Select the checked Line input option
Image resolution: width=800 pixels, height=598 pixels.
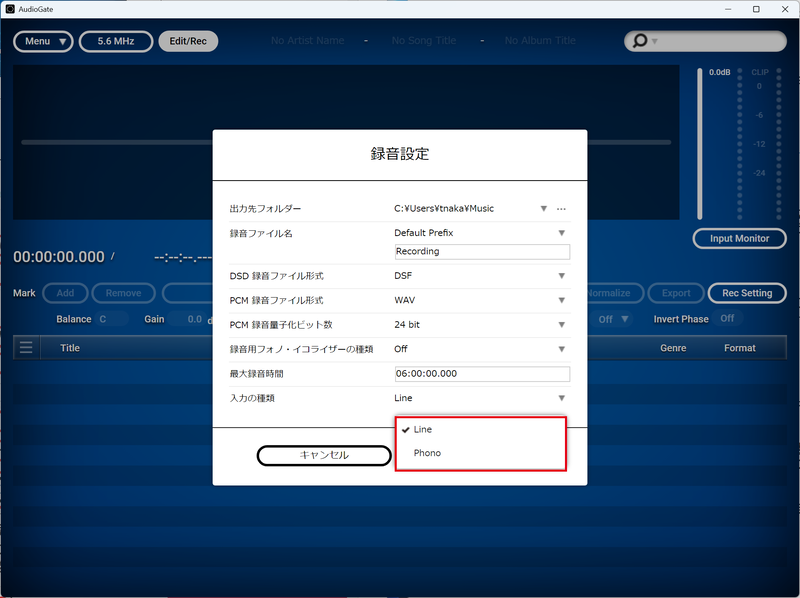click(x=421, y=429)
